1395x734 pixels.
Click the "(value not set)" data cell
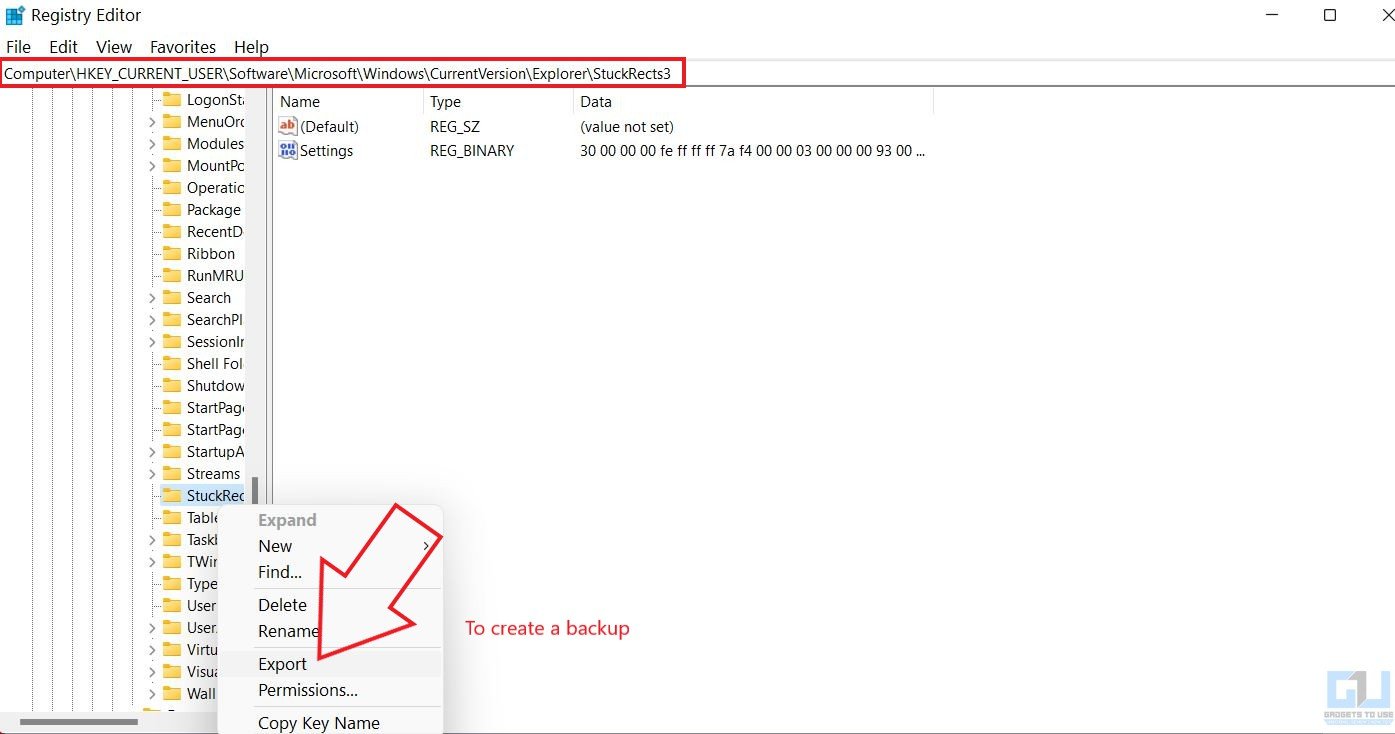click(627, 127)
